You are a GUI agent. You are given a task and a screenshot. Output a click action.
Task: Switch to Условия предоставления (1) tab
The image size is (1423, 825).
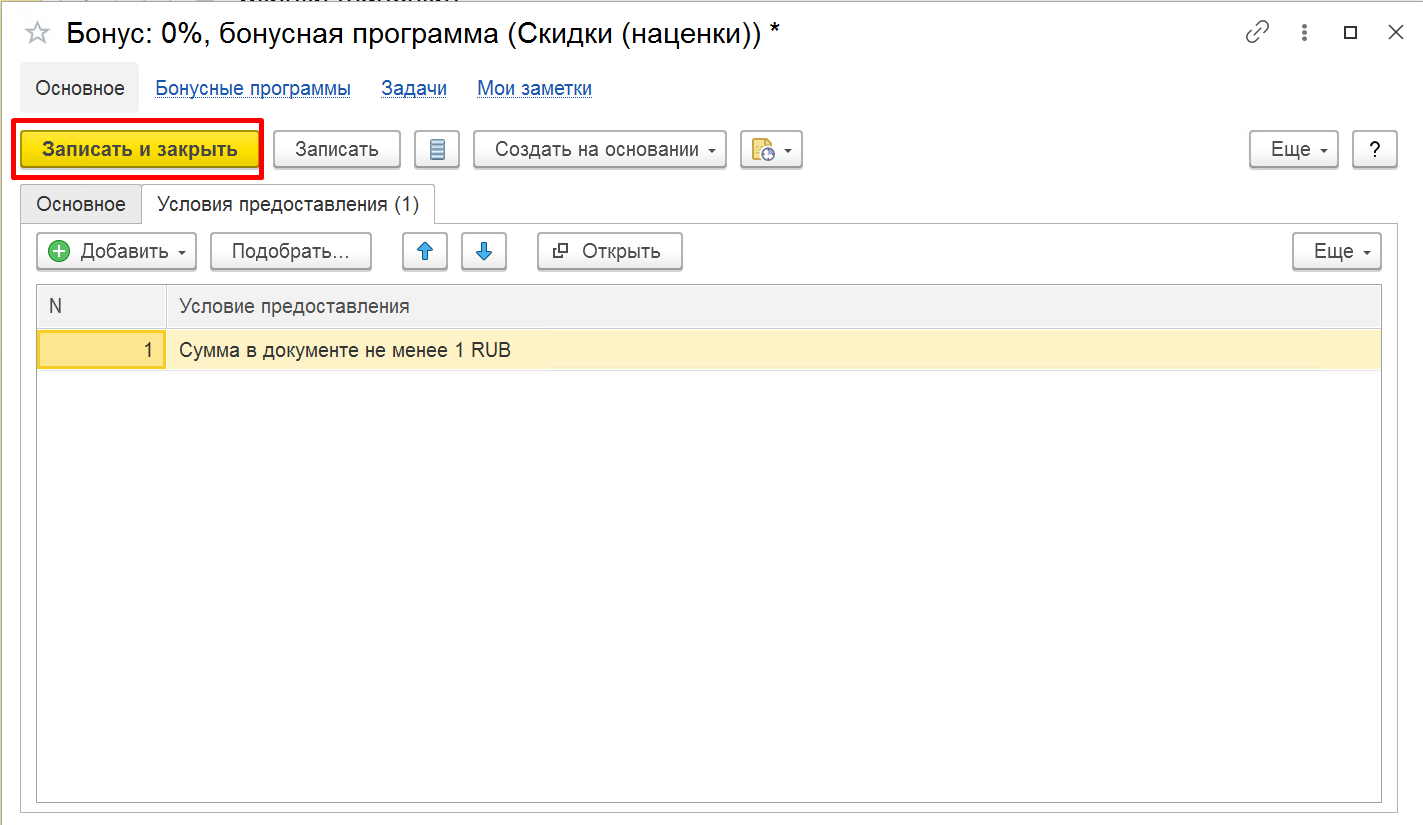288,204
